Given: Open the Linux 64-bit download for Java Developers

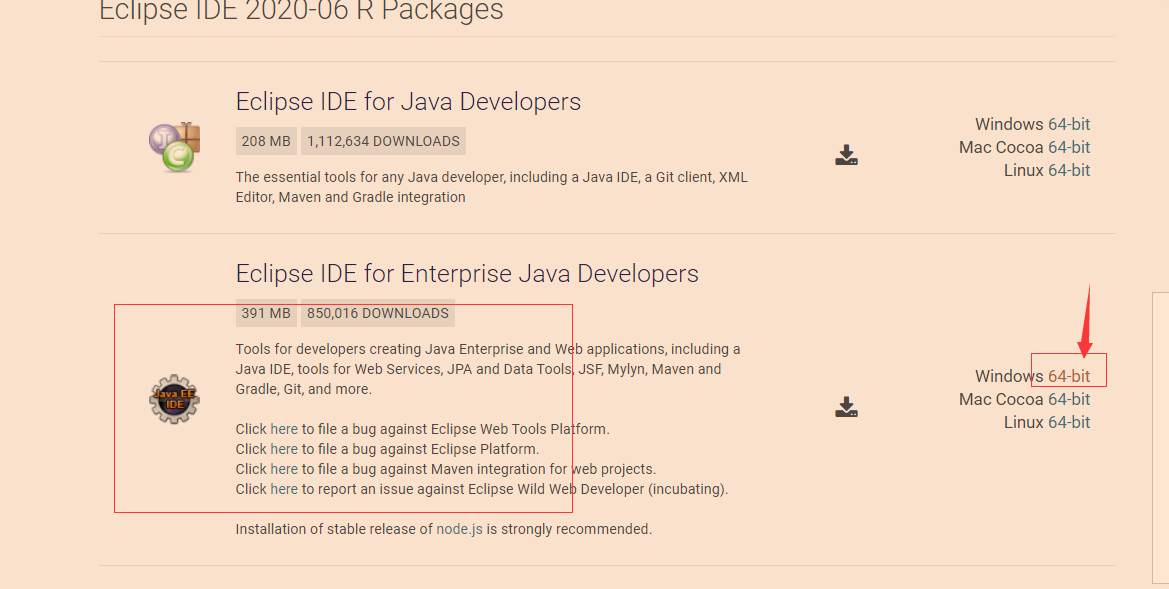Looking at the screenshot, I should pyautogui.click(x=1070, y=170).
